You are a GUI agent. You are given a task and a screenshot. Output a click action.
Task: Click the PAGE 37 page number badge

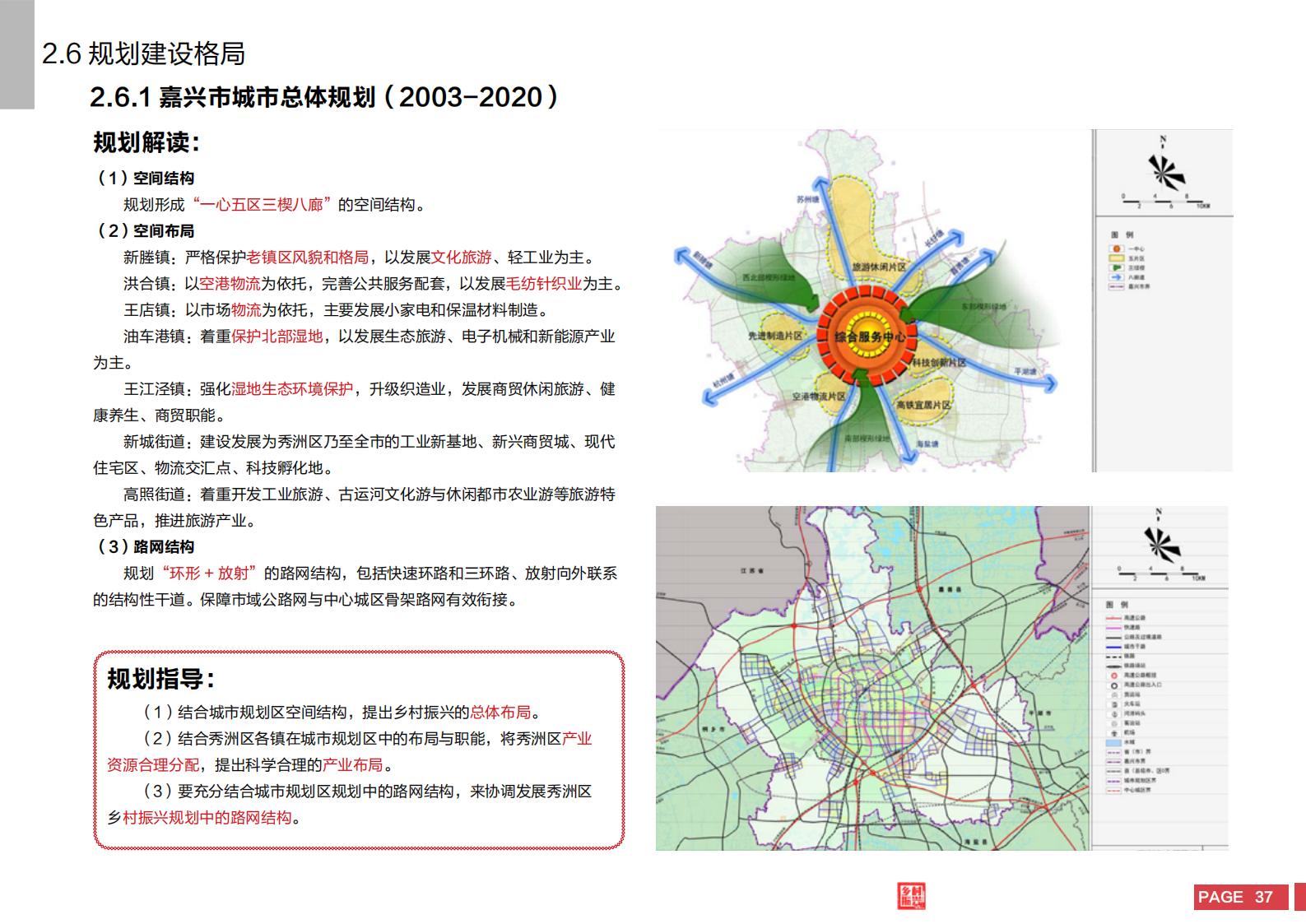tap(1241, 897)
